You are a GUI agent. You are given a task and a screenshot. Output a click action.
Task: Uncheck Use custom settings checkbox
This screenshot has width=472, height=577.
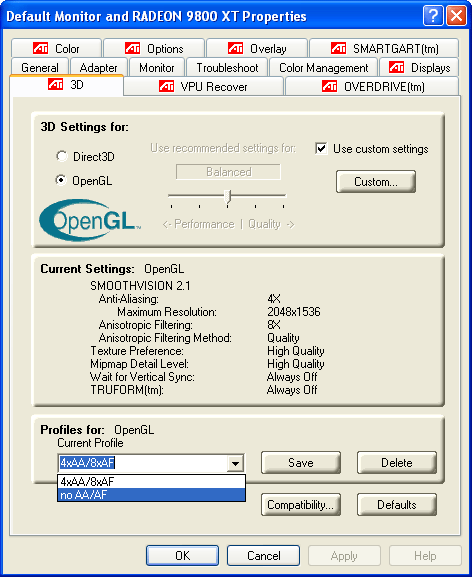click(321, 149)
